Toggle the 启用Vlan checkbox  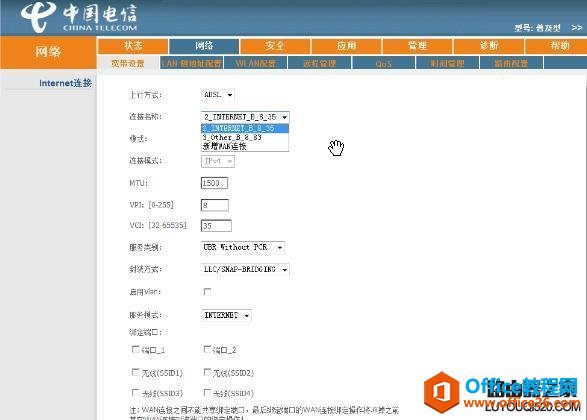(x=207, y=292)
